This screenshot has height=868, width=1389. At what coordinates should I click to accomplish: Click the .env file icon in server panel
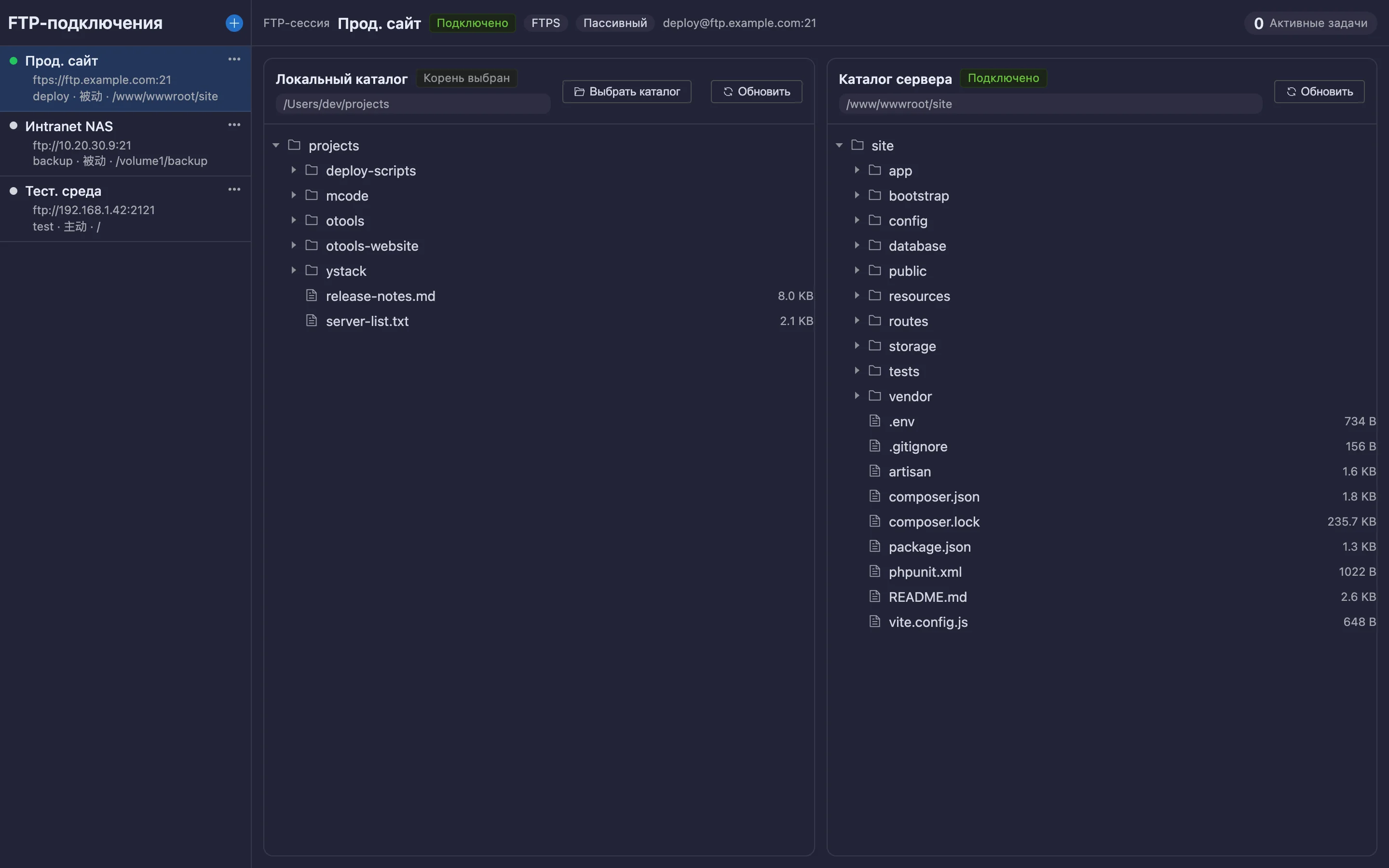point(875,421)
